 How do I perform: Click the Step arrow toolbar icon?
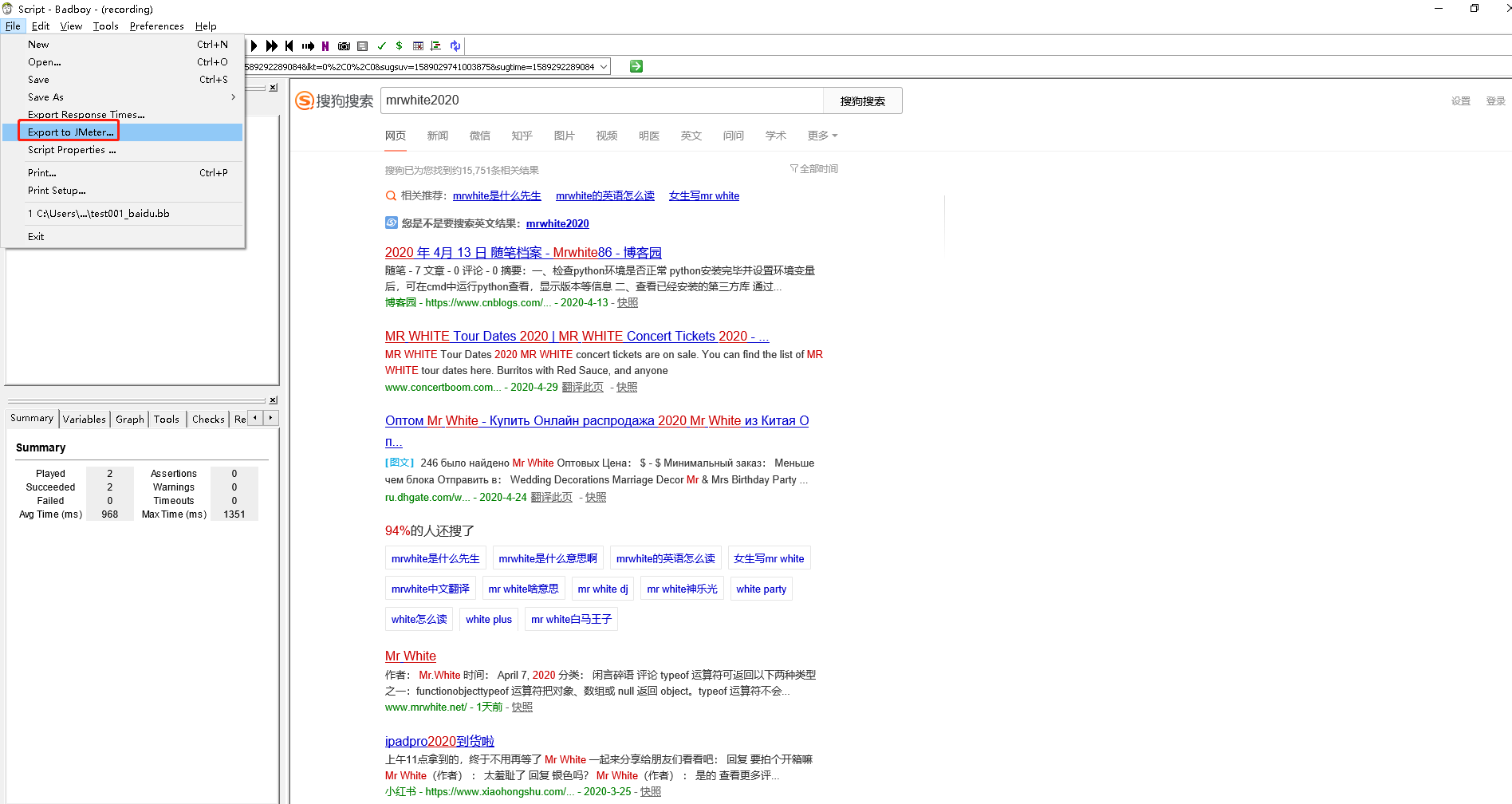(x=308, y=46)
